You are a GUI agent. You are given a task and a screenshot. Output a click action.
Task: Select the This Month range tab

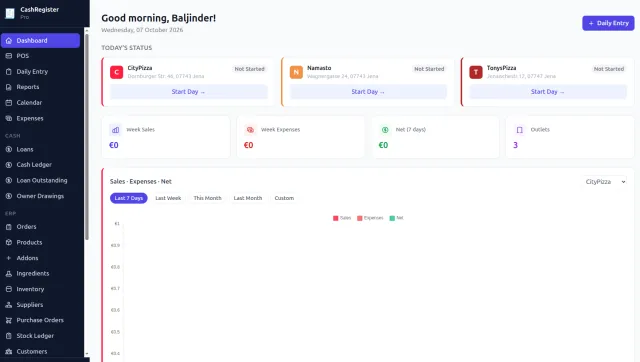point(207,198)
